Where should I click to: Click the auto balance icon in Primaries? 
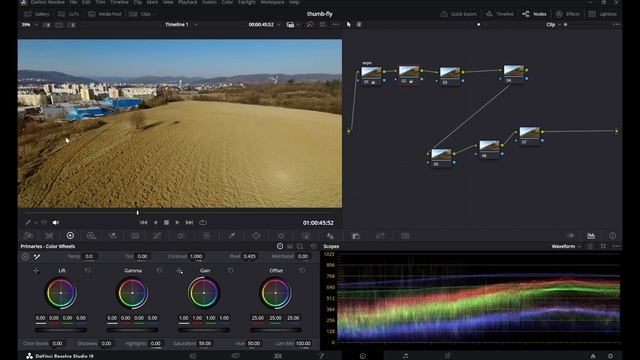click(x=25, y=256)
